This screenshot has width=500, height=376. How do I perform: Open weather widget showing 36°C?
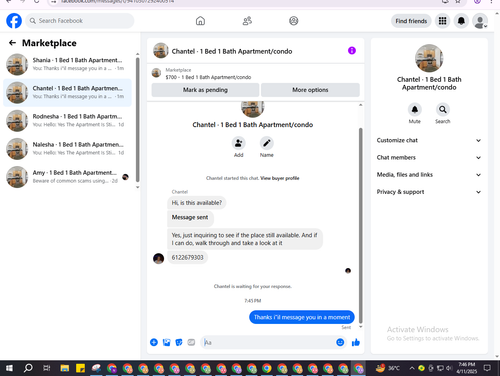tap(387, 368)
